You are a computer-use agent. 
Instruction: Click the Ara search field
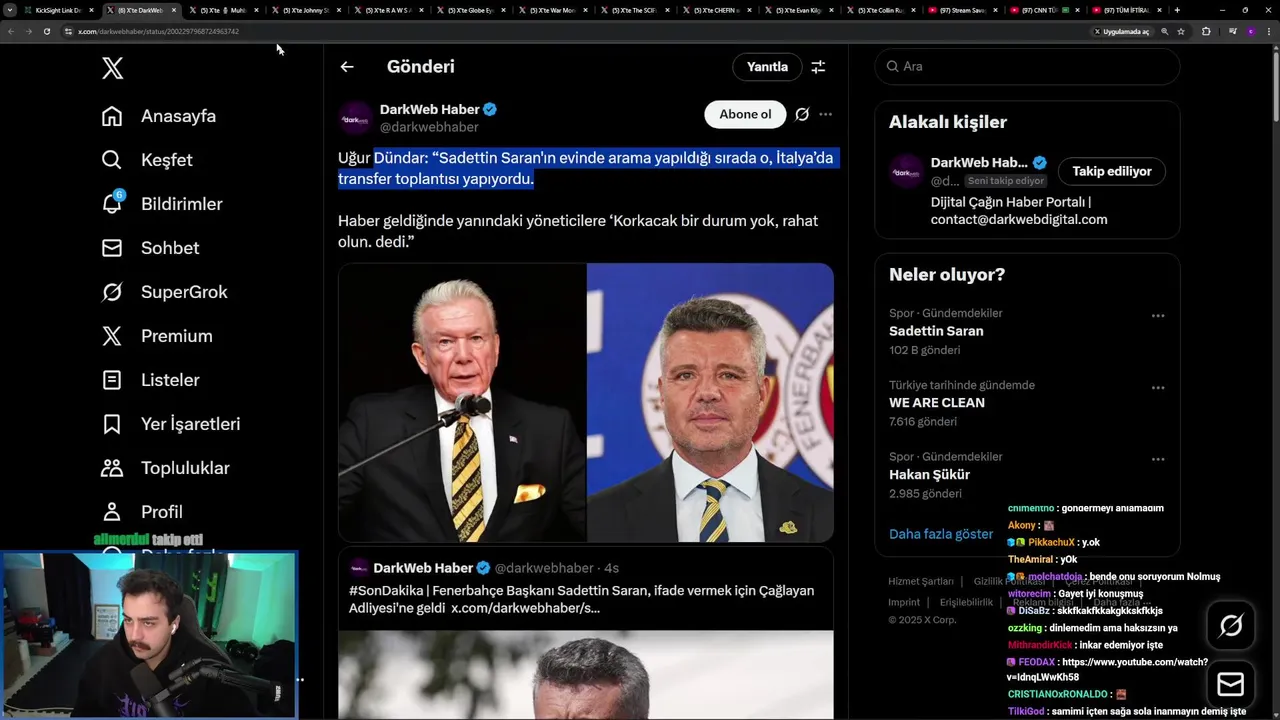(x=1027, y=66)
